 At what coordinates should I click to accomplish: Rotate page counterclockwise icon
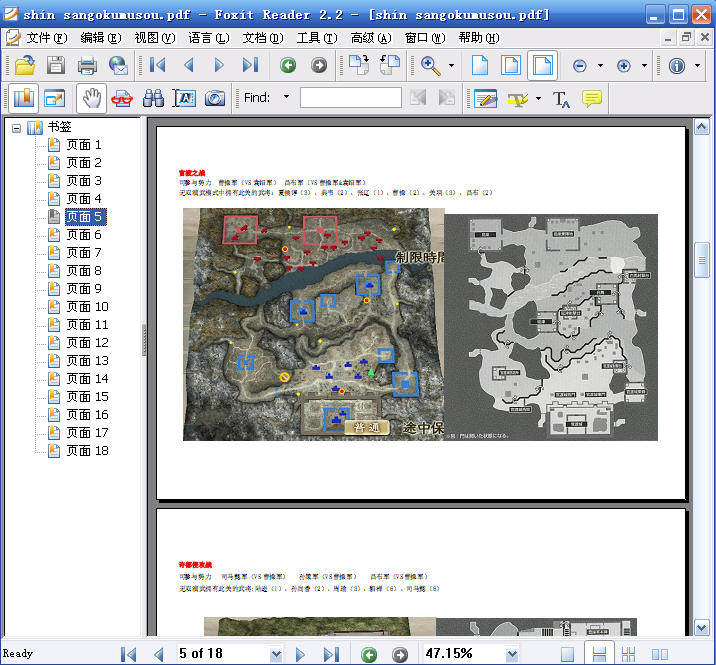pos(390,65)
